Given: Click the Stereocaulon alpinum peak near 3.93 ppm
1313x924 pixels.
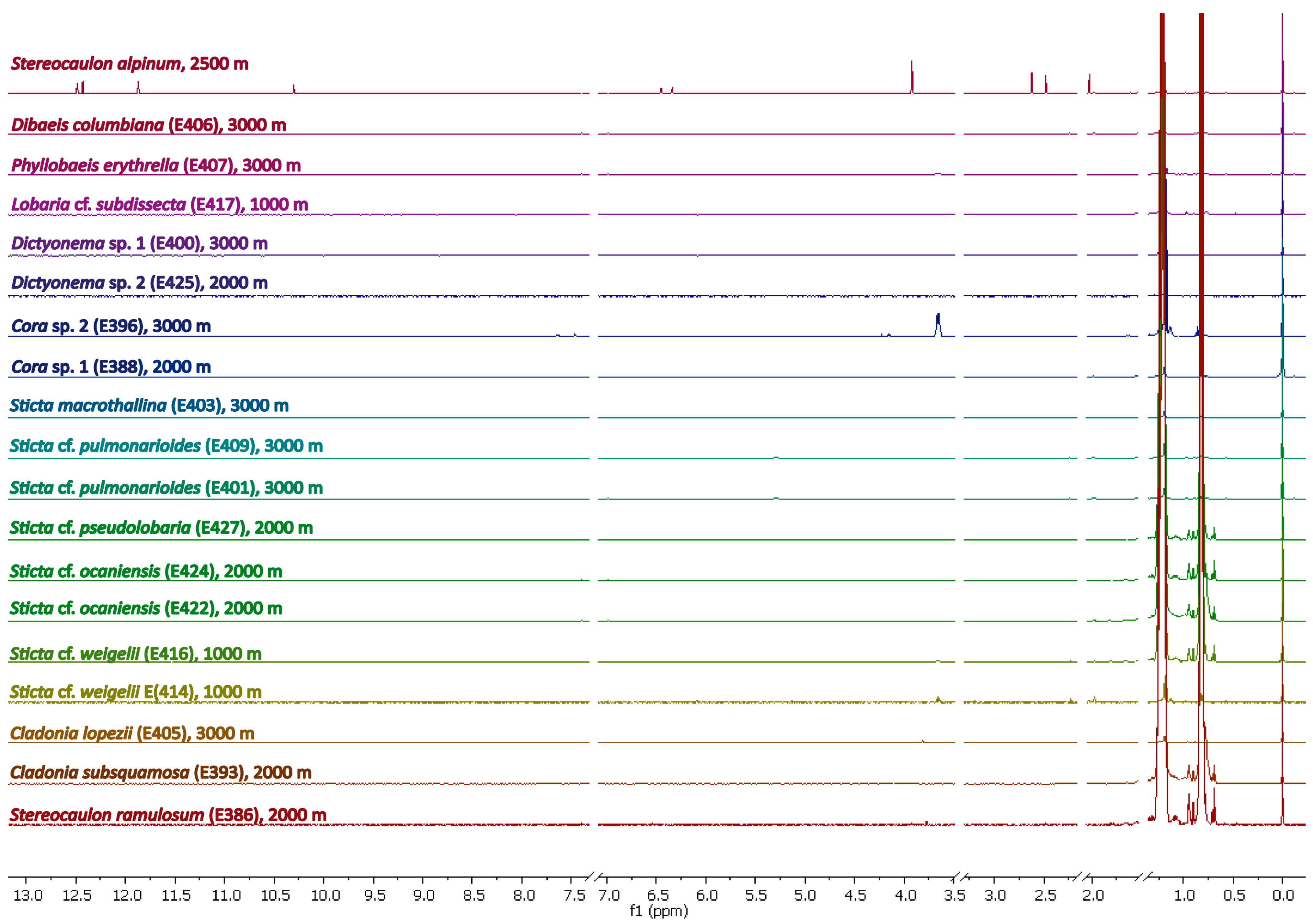Looking at the screenshot, I should point(912,77).
